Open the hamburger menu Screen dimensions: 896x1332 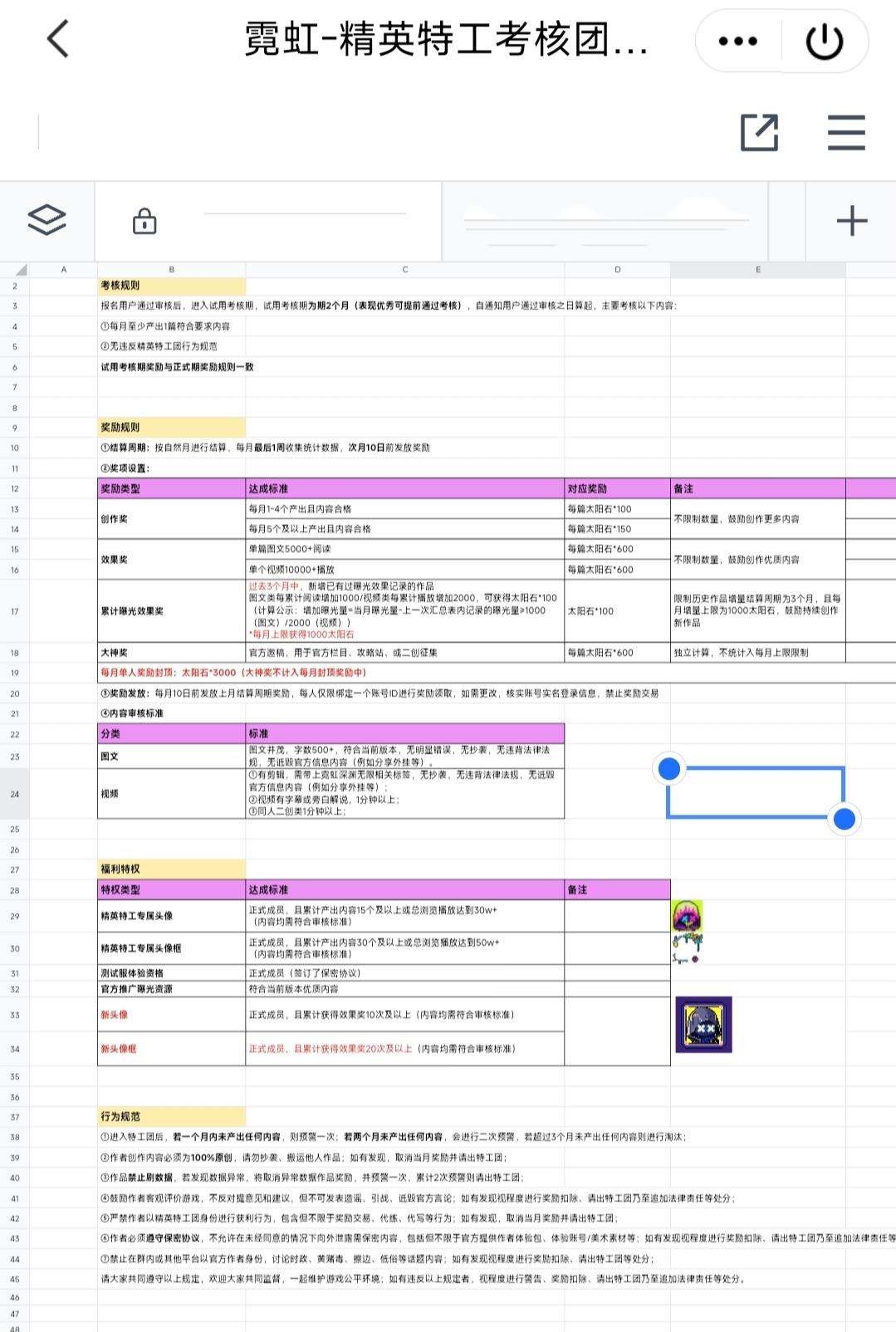tap(846, 132)
